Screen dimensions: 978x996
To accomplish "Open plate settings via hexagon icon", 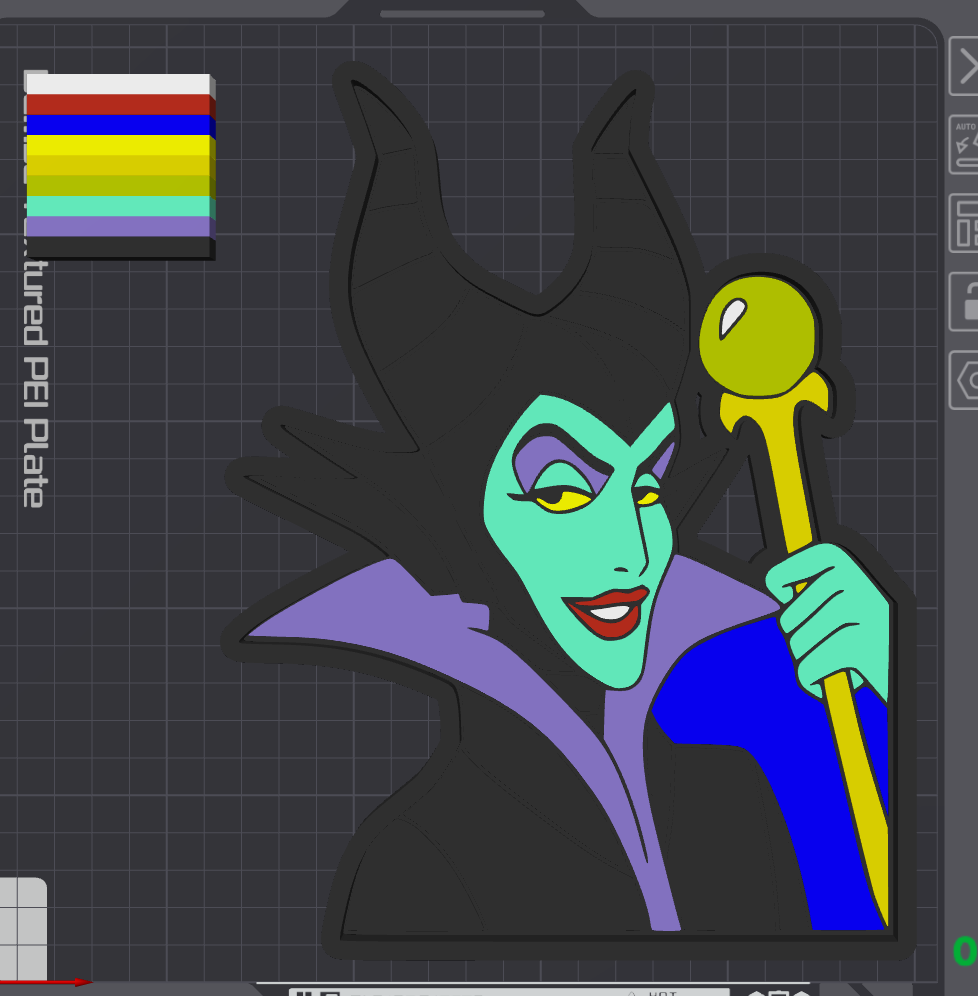I will [x=964, y=380].
